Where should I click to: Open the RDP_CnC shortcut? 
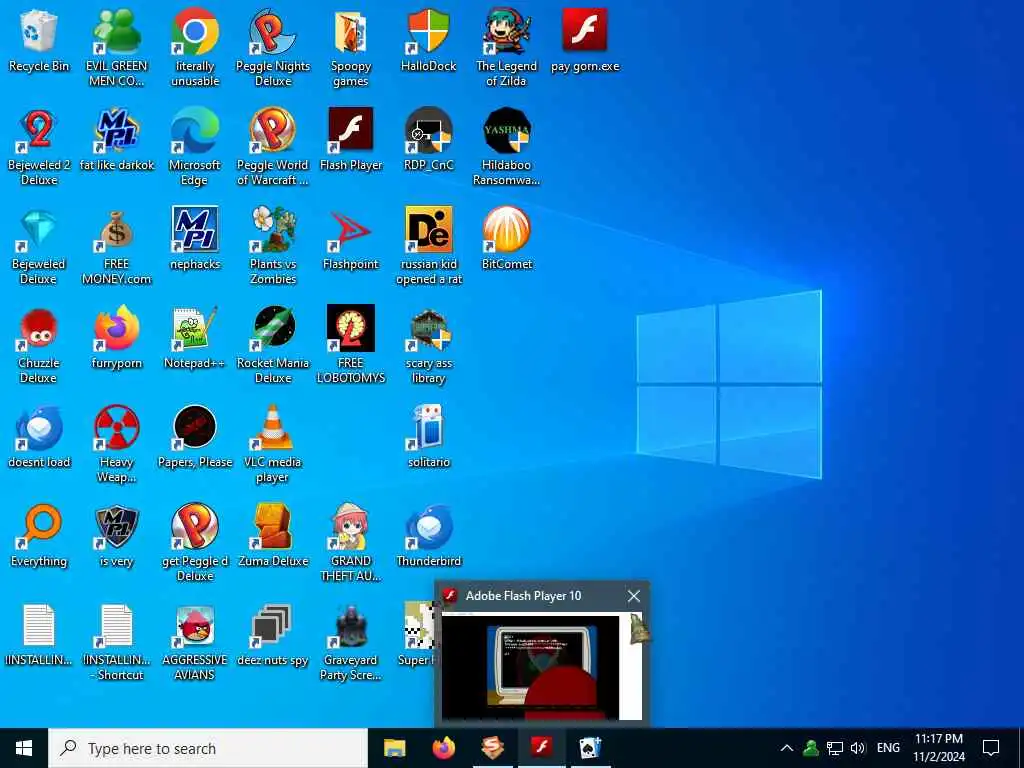coord(428,140)
